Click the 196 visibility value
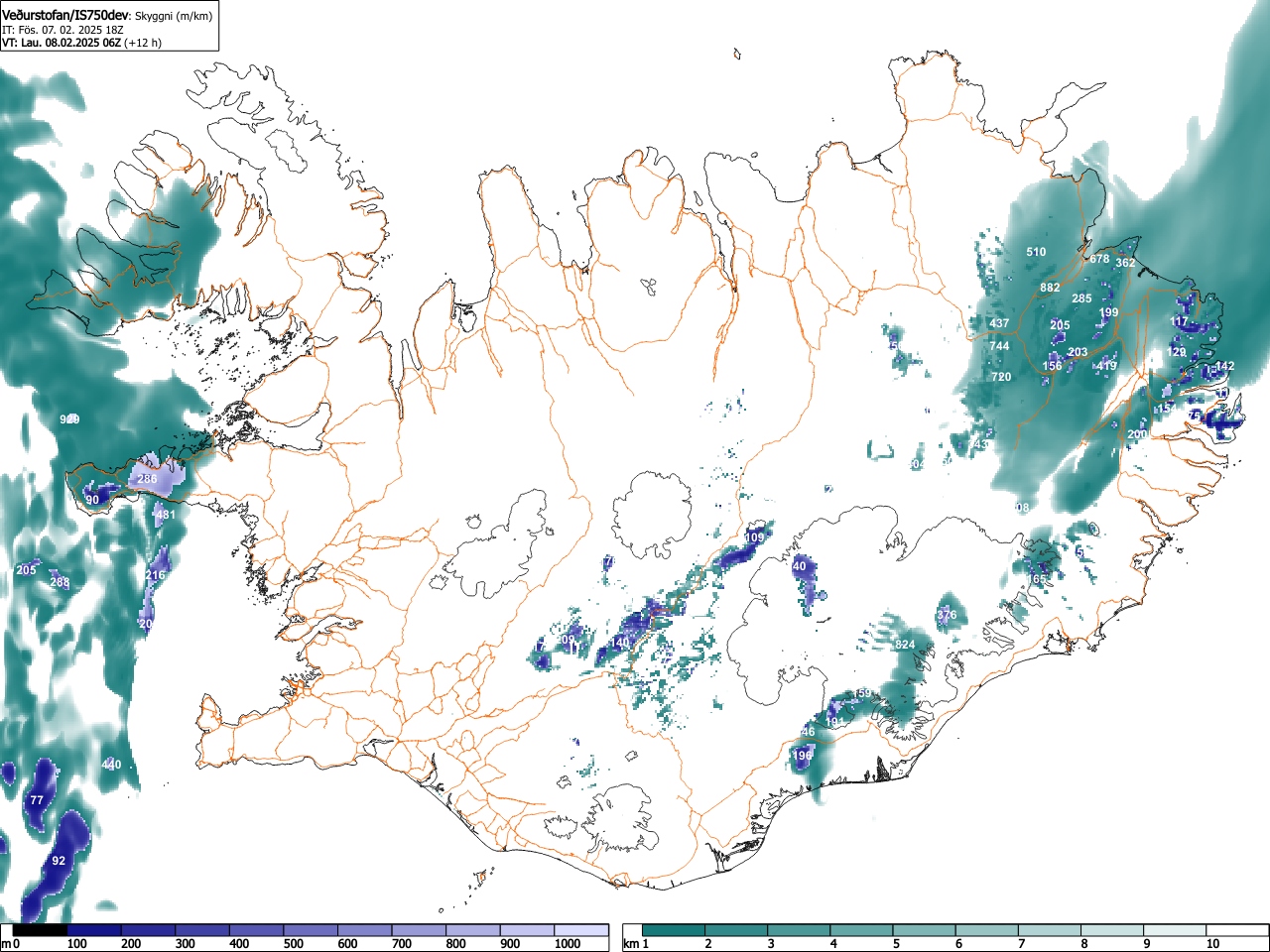The image size is (1270, 952). (x=803, y=756)
